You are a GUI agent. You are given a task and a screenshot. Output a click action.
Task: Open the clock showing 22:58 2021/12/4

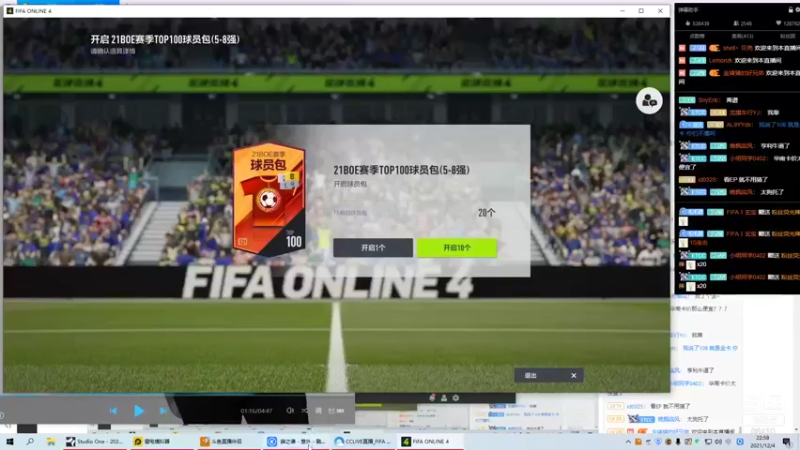click(765, 442)
